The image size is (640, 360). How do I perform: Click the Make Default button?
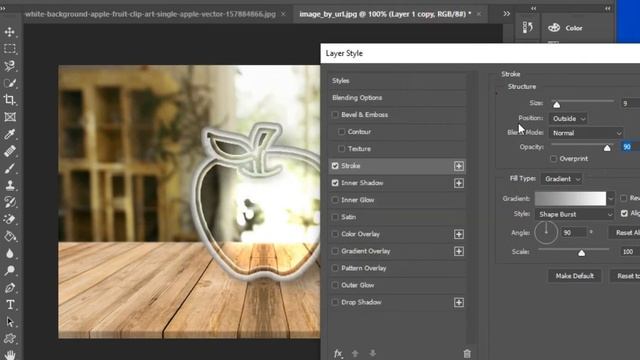pos(574,276)
